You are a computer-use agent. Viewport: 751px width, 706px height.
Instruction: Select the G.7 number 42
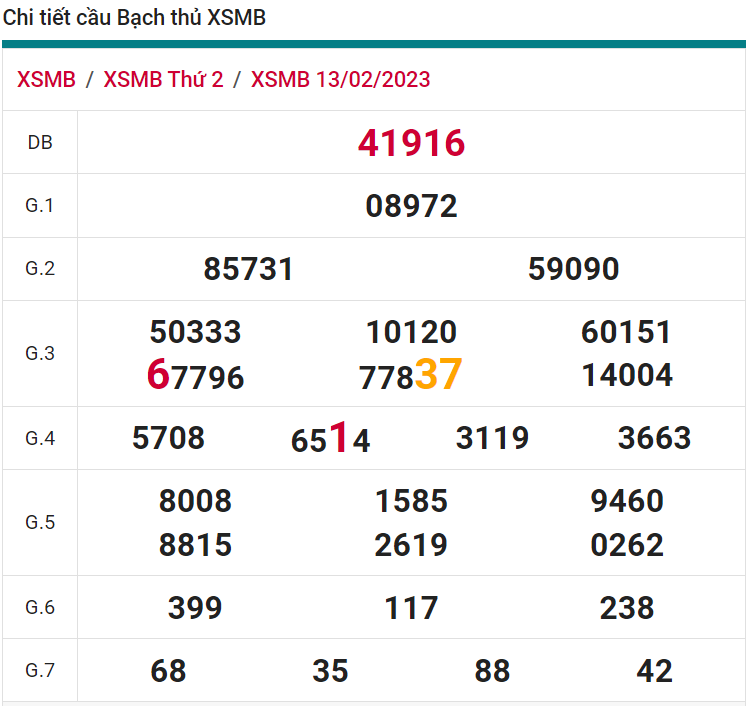(x=654, y=671)
